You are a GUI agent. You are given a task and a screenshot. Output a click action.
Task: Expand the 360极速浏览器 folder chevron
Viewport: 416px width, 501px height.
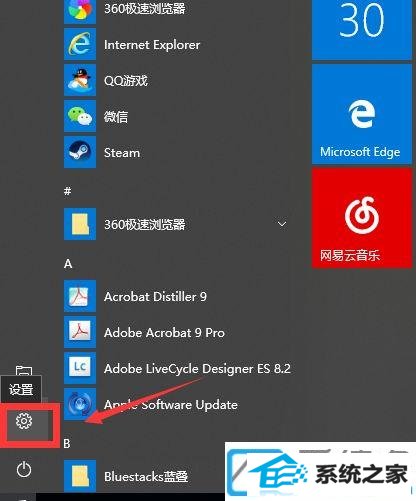coord(282,224)
